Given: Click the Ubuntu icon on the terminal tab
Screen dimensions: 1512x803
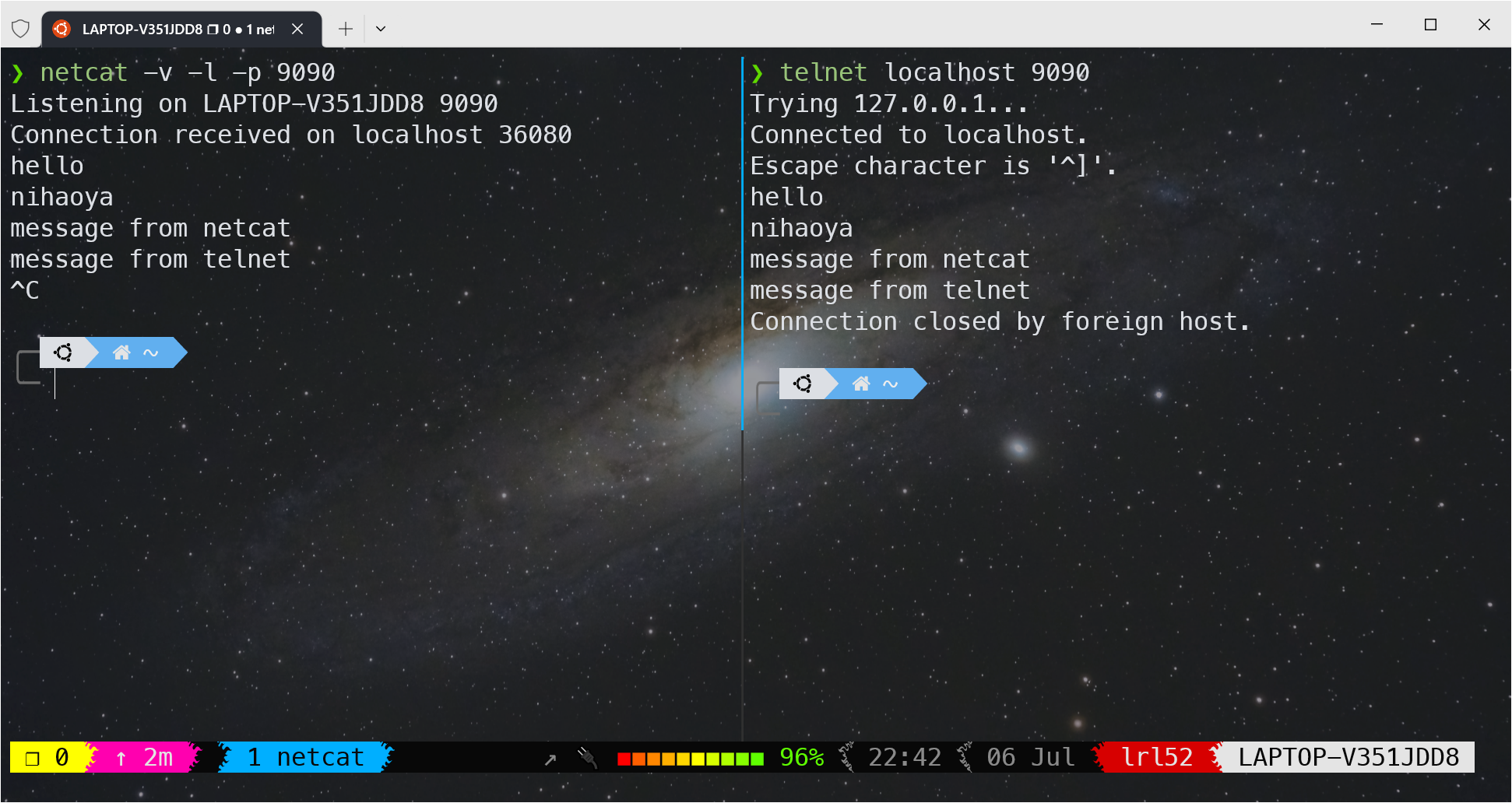Looking at the screenshot, I should point(62,29).
